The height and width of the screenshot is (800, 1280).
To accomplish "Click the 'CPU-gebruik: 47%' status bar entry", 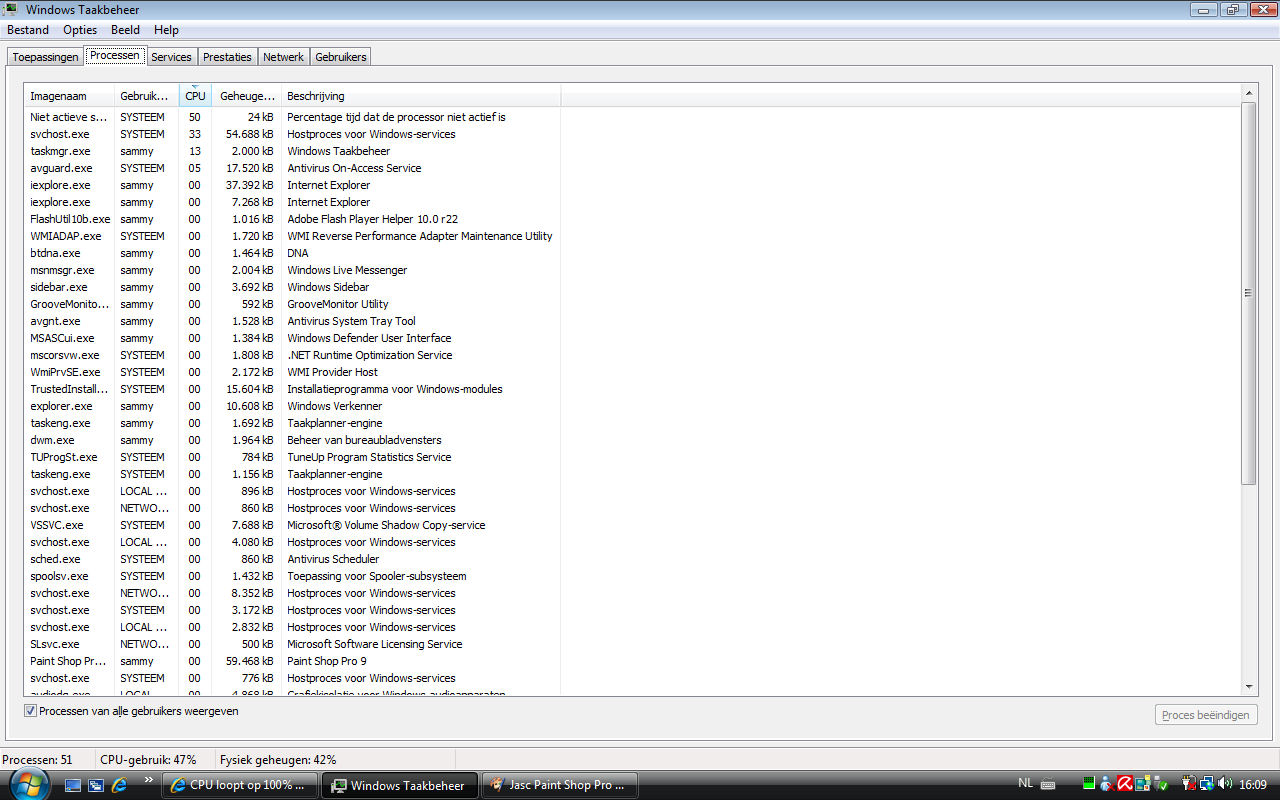I will coord(148,760).
